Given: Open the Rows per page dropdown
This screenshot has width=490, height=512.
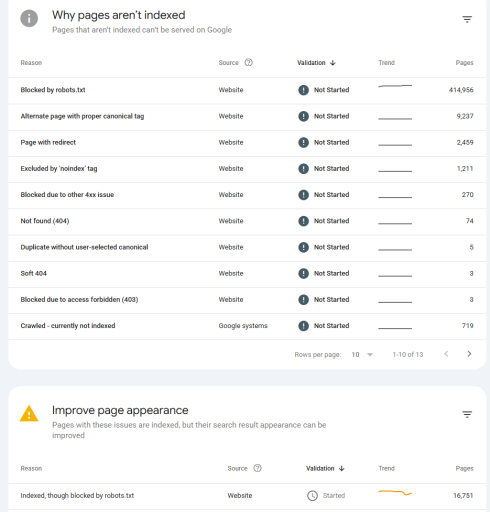Looking at the screenshot, I should click(x=362, y=354).
